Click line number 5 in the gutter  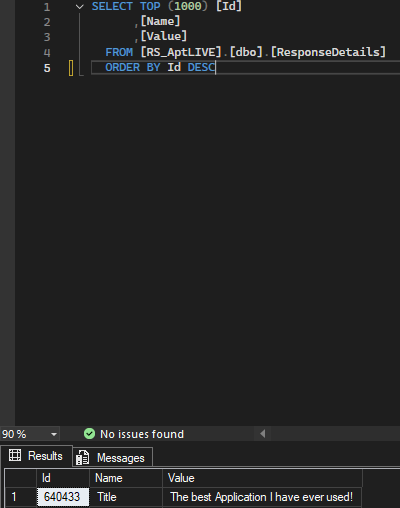click(47, 68)
